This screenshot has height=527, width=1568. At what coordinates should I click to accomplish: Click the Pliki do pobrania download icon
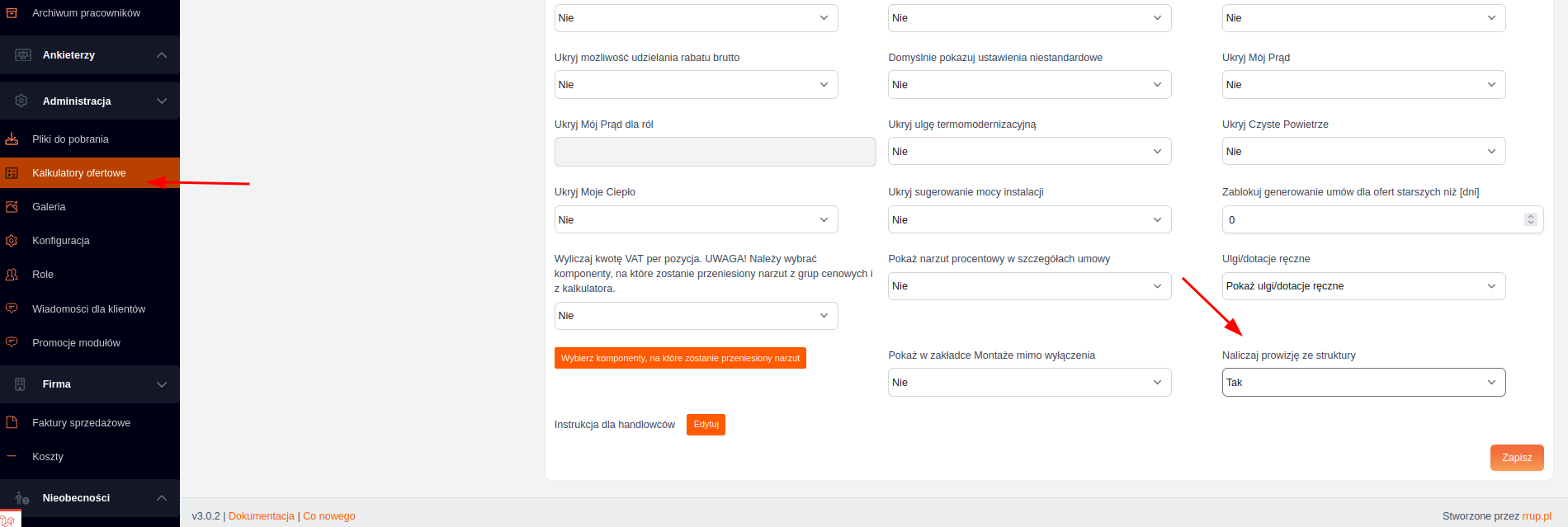click(12, 139)
